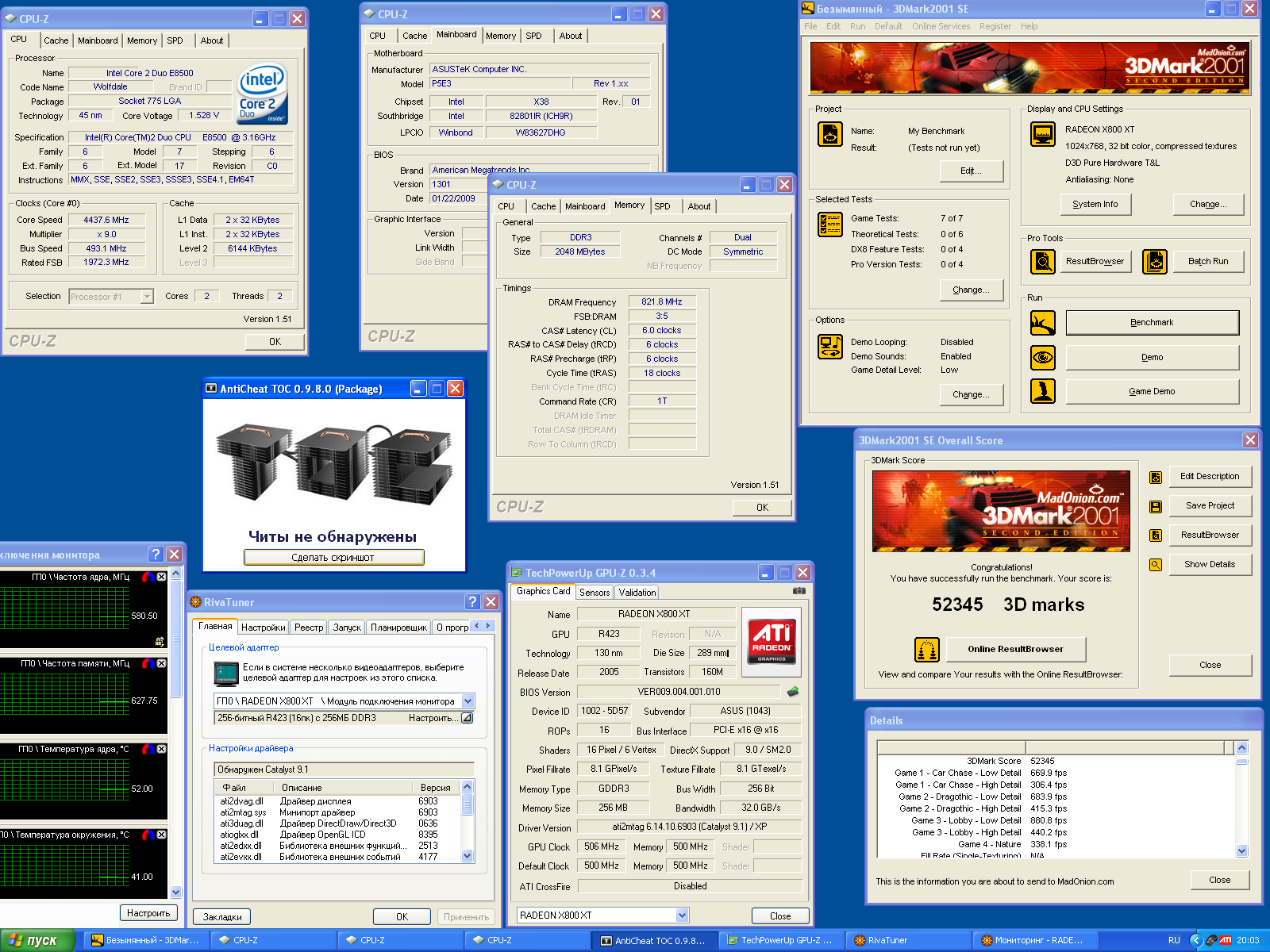Image resolution: width=1270 pixels, height=952 pixels.
Task: Click the Game 4 - Nature result row
Action: (x=1056, y=844)
